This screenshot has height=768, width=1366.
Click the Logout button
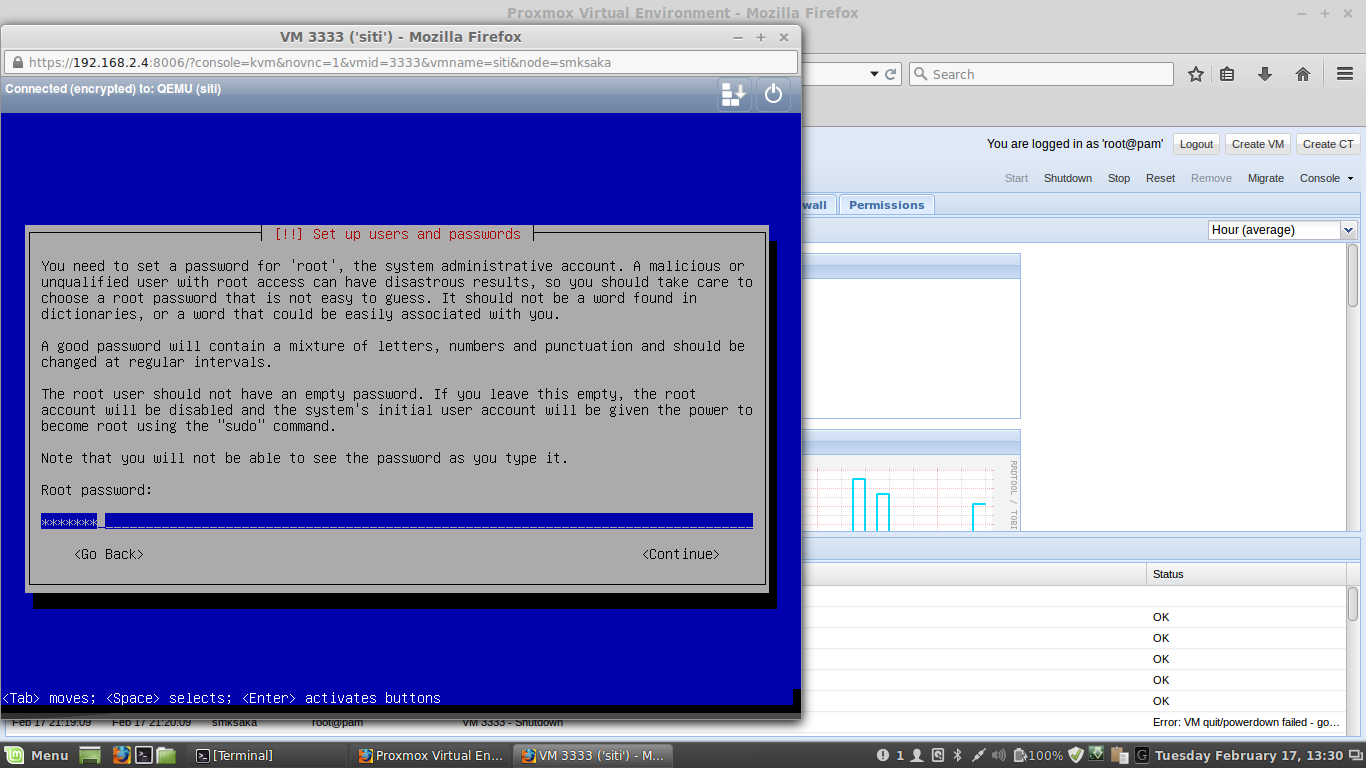click(x=1196, y=144)
